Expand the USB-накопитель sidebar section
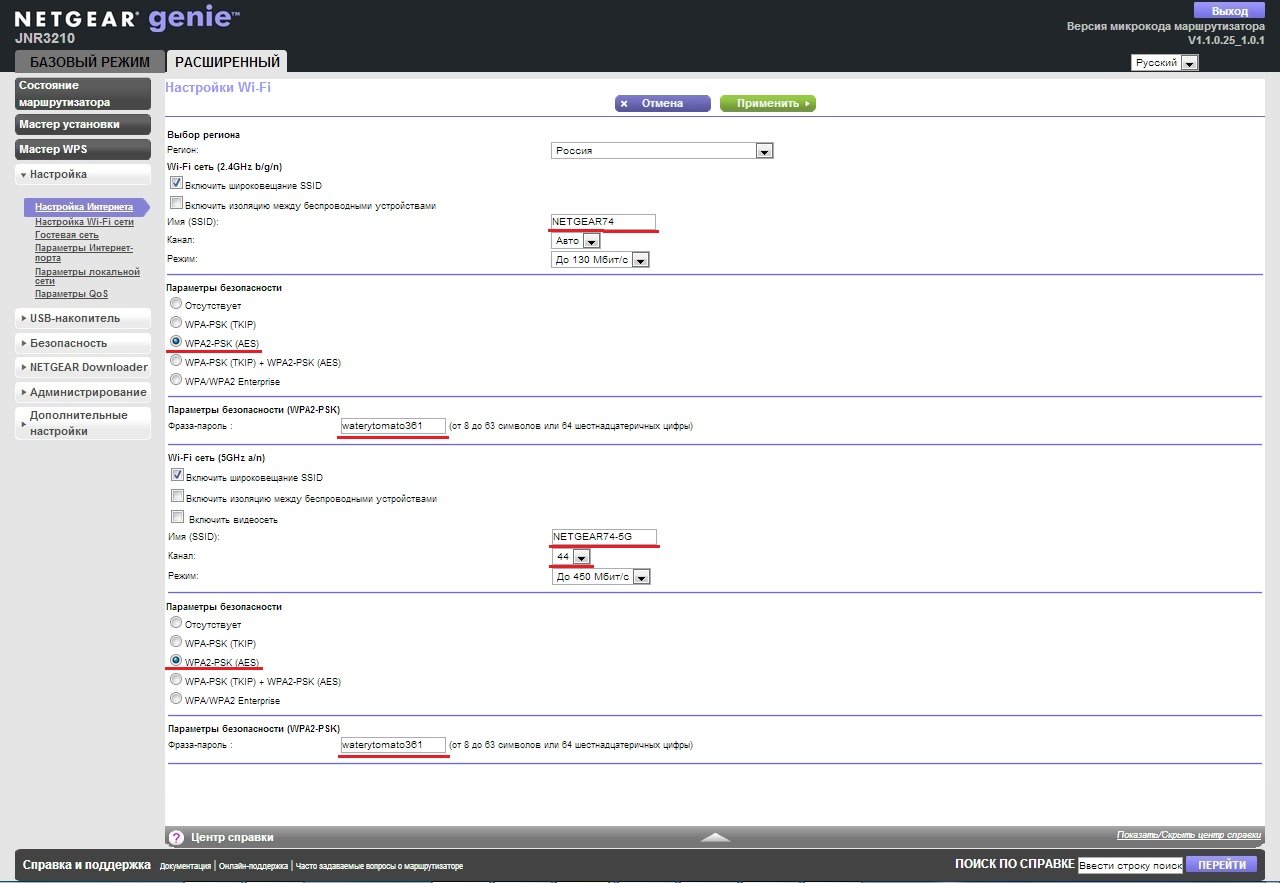 pyautogui.click(x=83, y=318)
